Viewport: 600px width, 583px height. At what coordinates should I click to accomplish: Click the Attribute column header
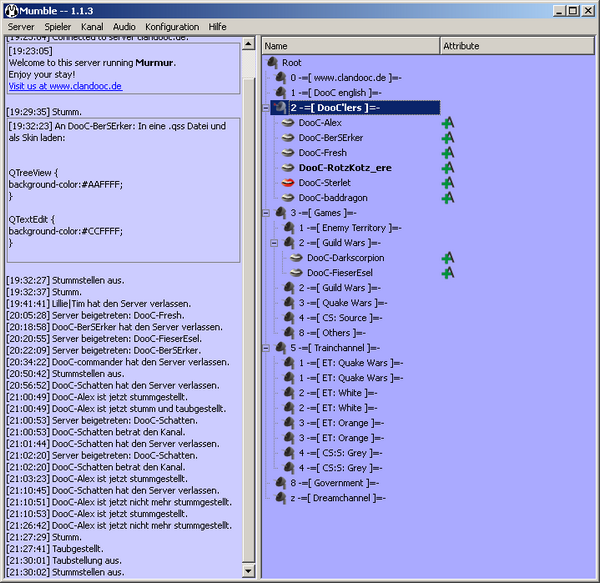click(x=517, y=46)
